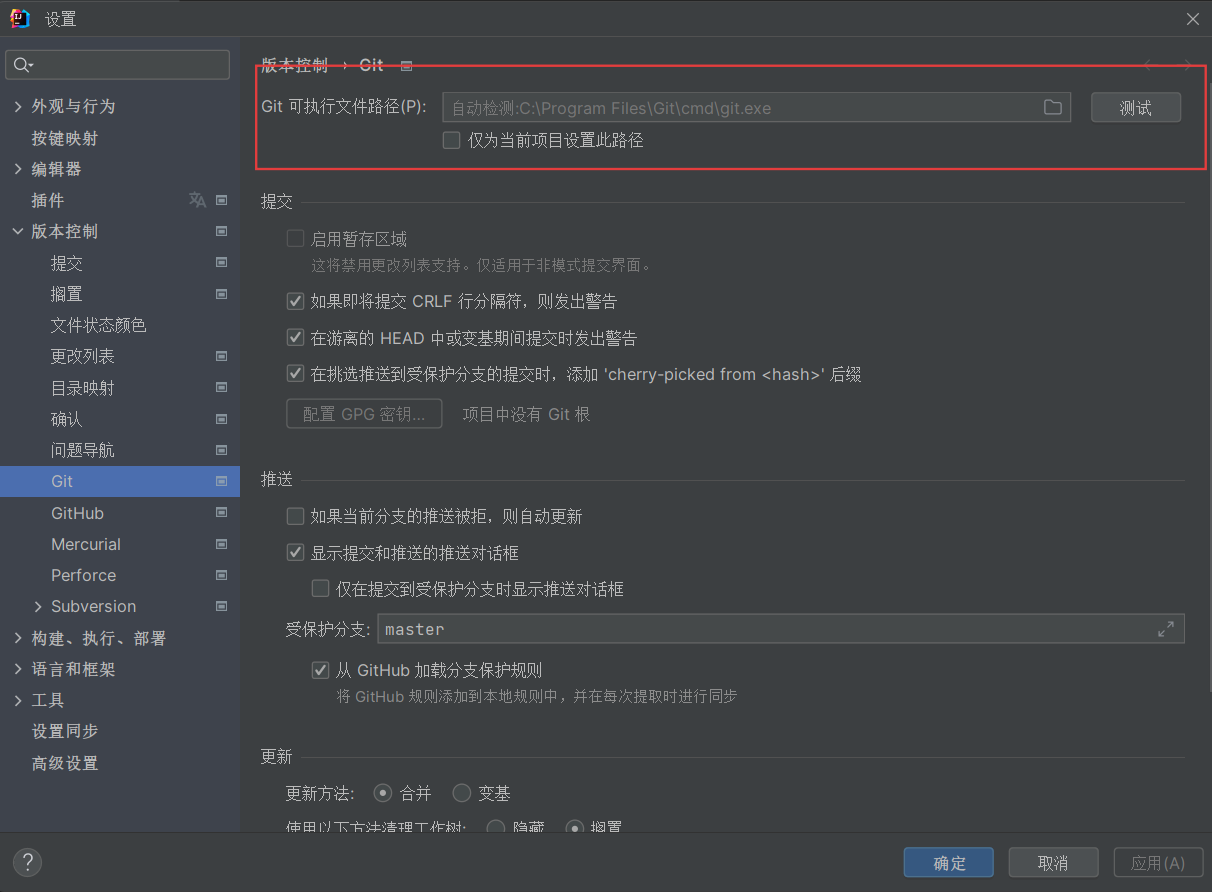The width and height of the screenshot is (1212, 892).
Task: Click modified-settings marker next to GitHub entry
Action: [x=222, y=513]
